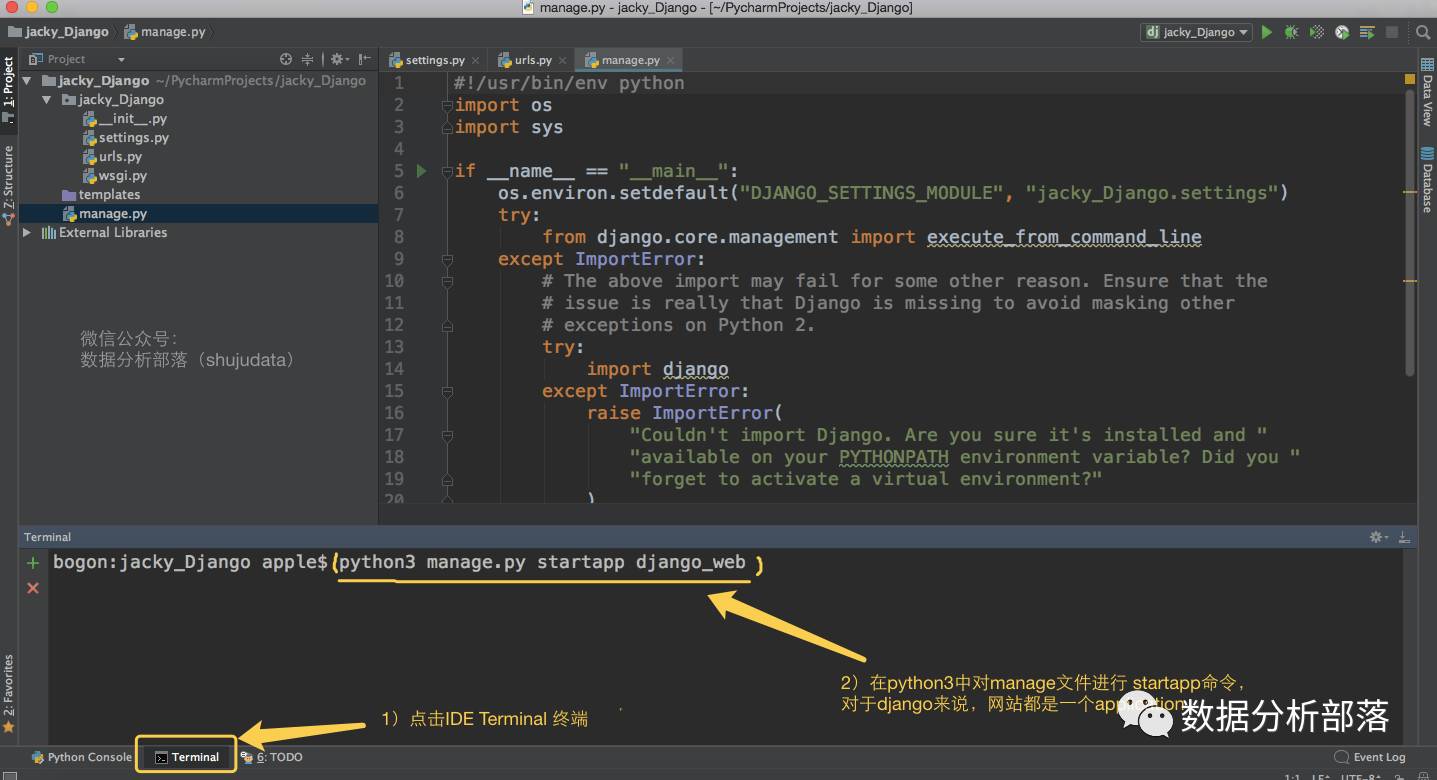Run with coverage icon

[1317, 32]
